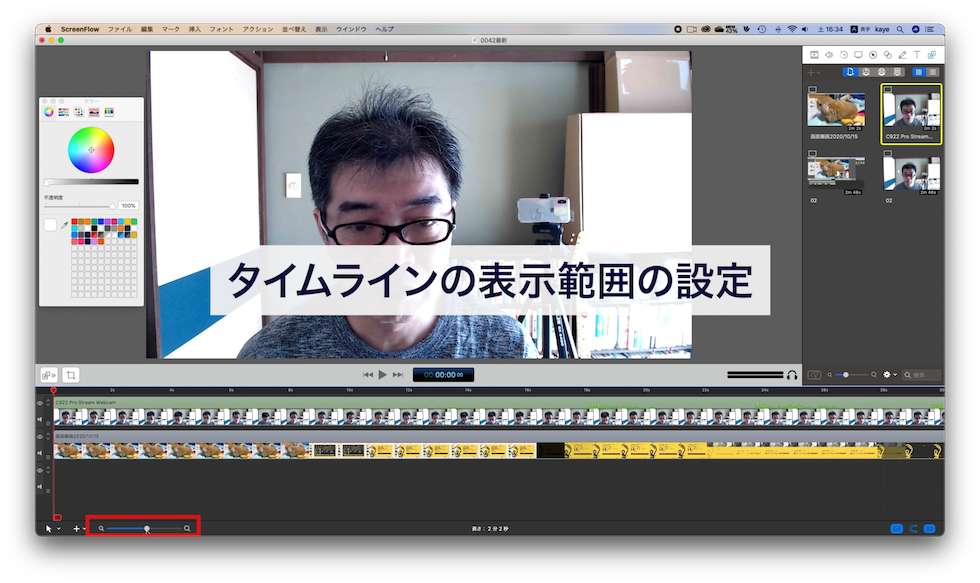The image size is (980, 583).
Task: Click the timeline zoom slider handle
Action: pyautogui.click(x=147, y=528)
